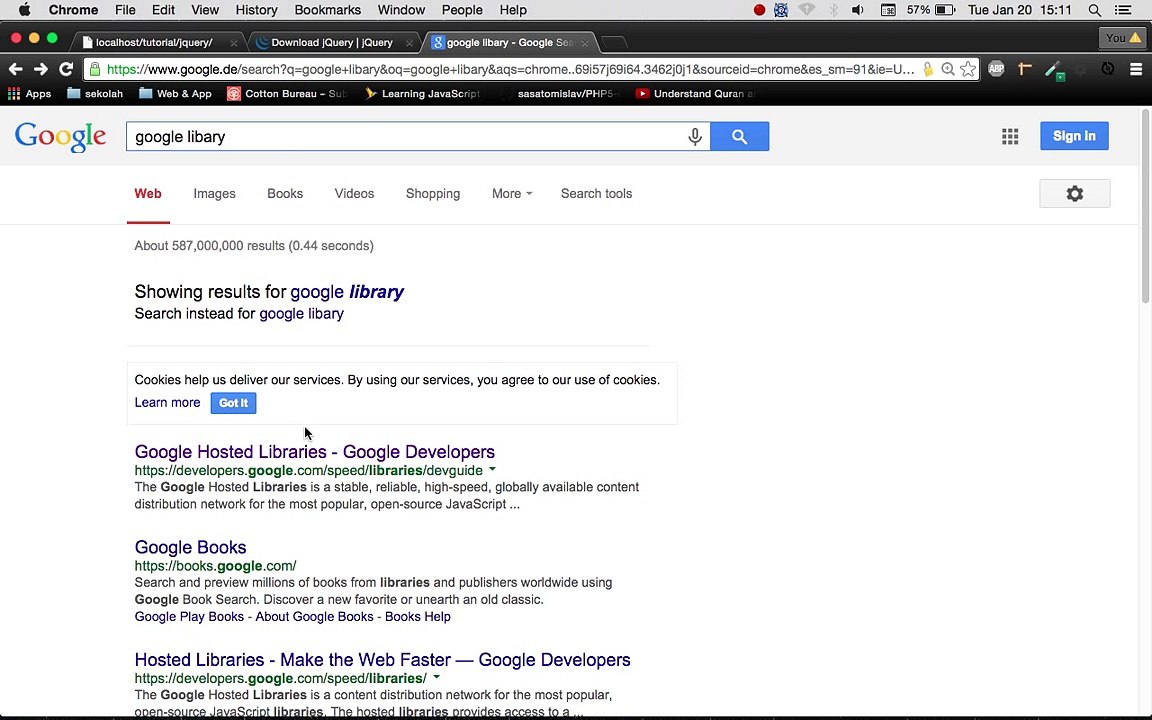The height and width of the screenshot is (720, 1152).
Task: Click the orange ruler extension icon
Action: click(1025, 69)
